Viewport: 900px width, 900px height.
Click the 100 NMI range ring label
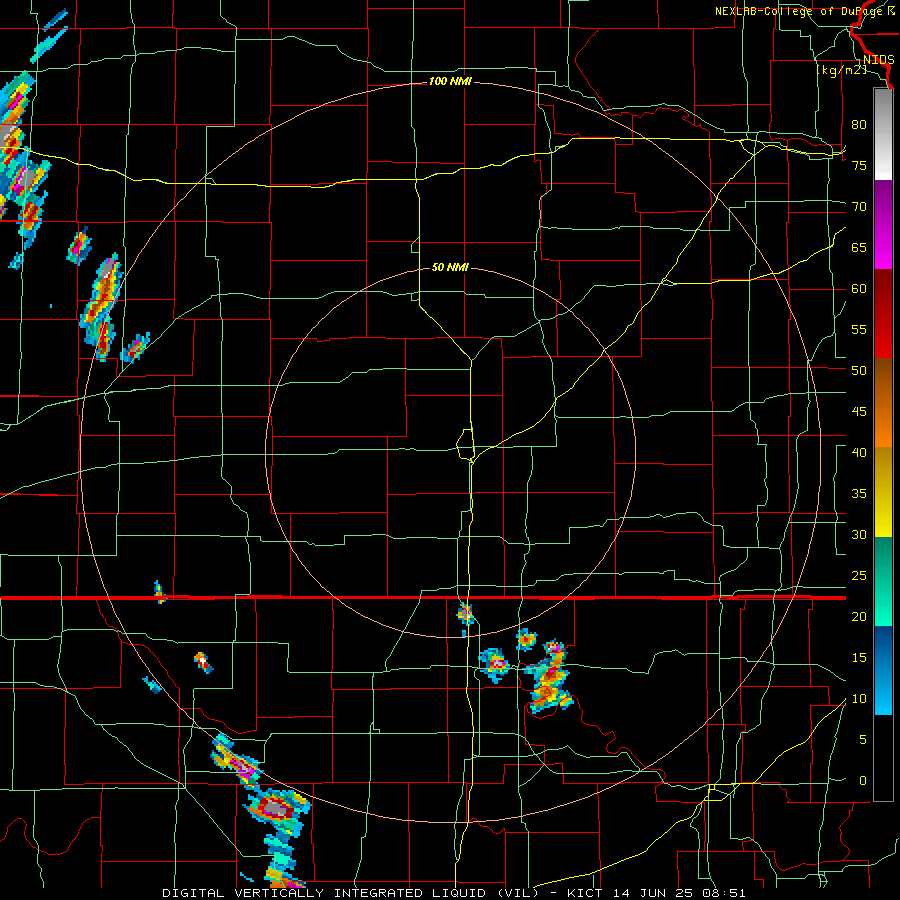(x=450, y=82)
